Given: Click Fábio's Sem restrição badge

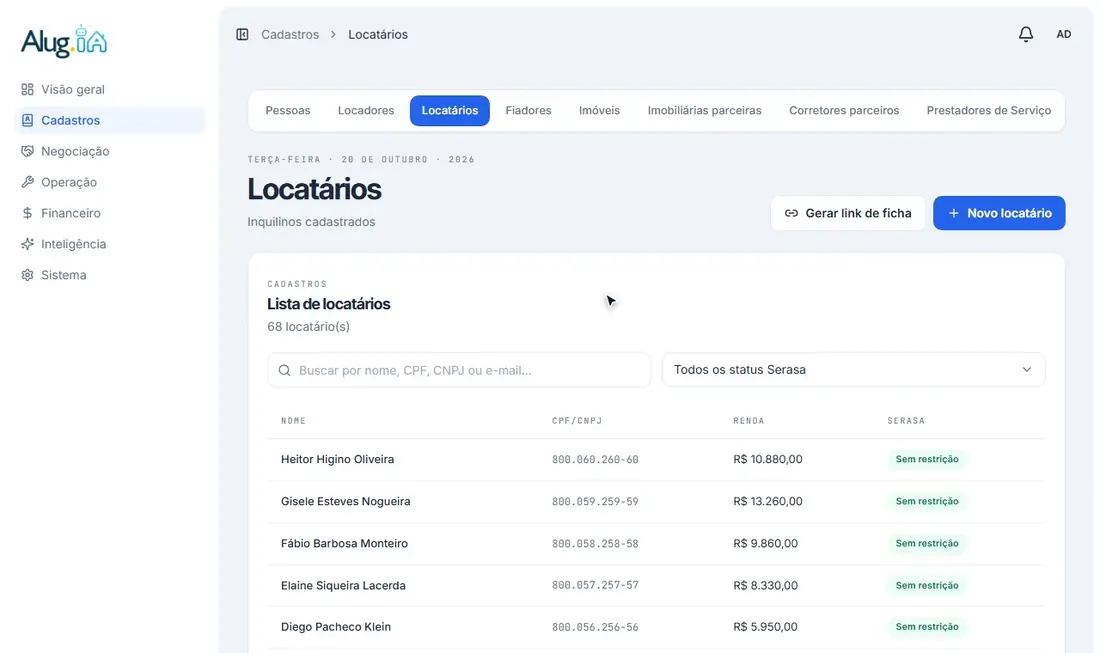Looking at the screenshot, I should pyautogui.click(x=927, y=544).
